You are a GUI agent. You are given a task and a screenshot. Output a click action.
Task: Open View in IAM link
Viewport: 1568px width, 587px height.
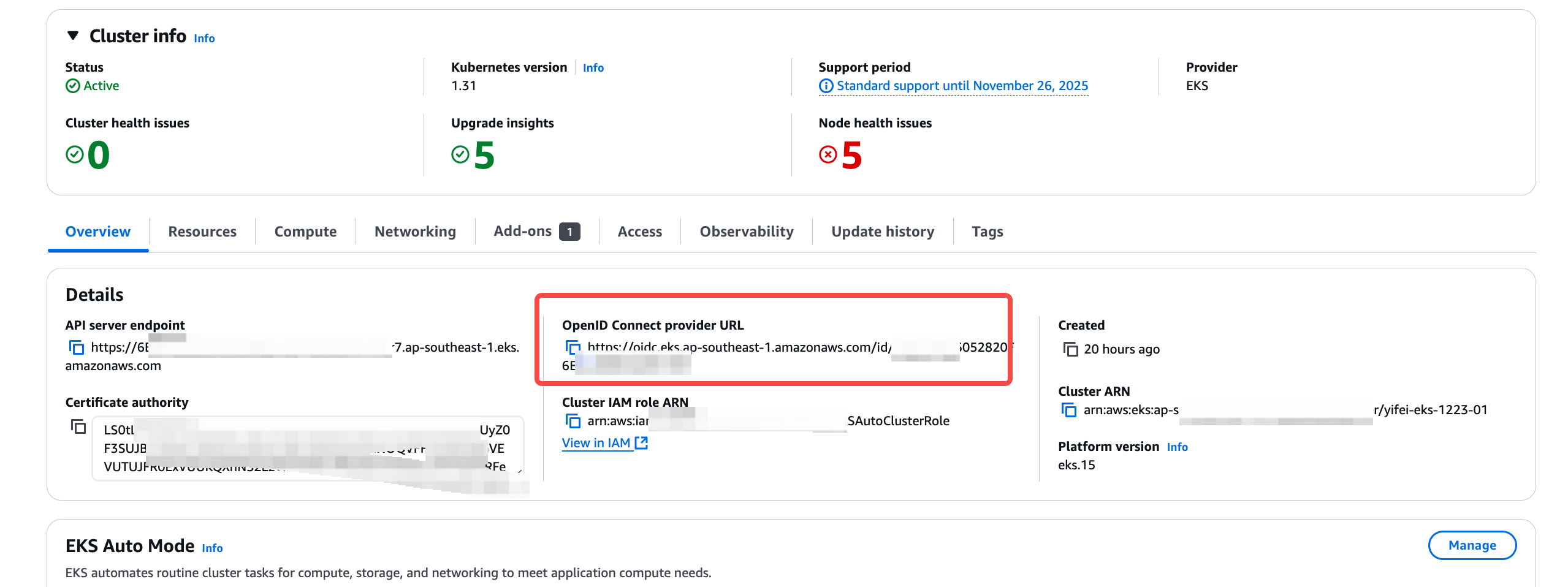[x=596, y=443]
